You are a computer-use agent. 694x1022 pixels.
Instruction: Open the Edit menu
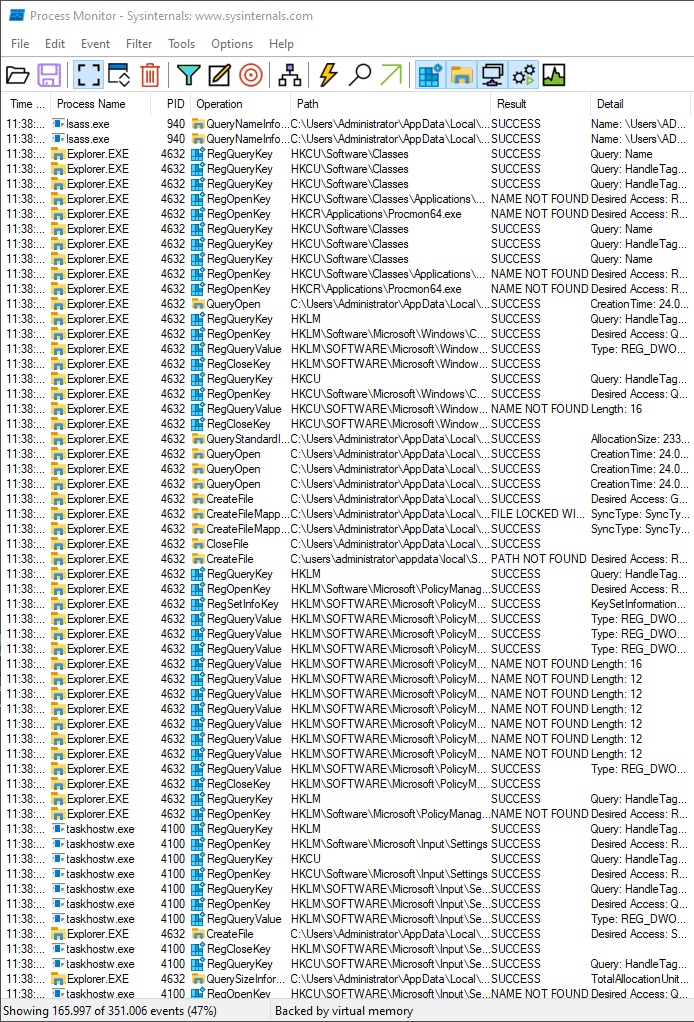point(55,44)
